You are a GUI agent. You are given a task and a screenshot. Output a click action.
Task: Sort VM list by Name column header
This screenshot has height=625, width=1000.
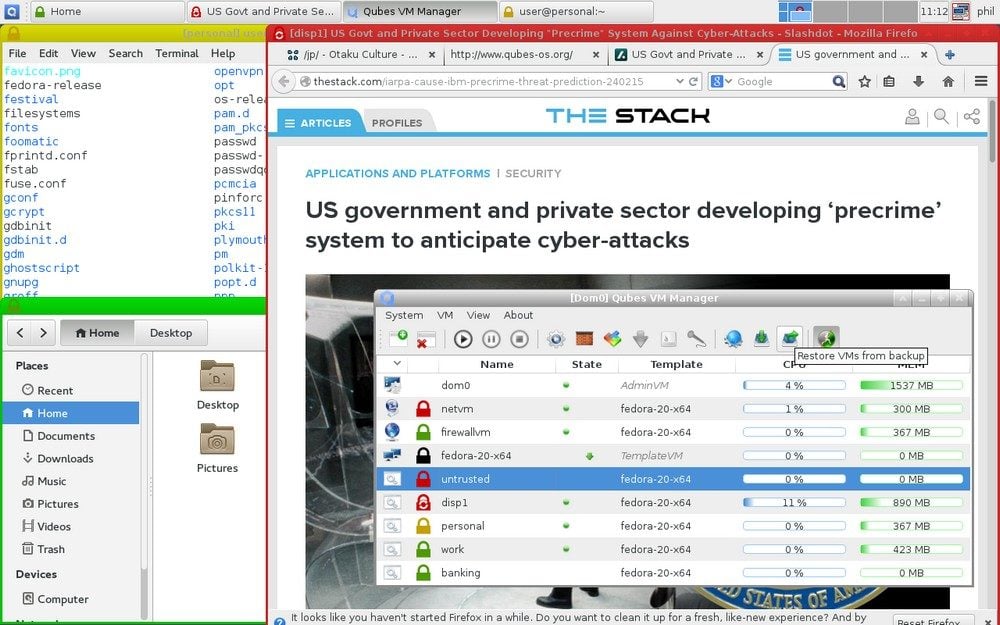497,364
